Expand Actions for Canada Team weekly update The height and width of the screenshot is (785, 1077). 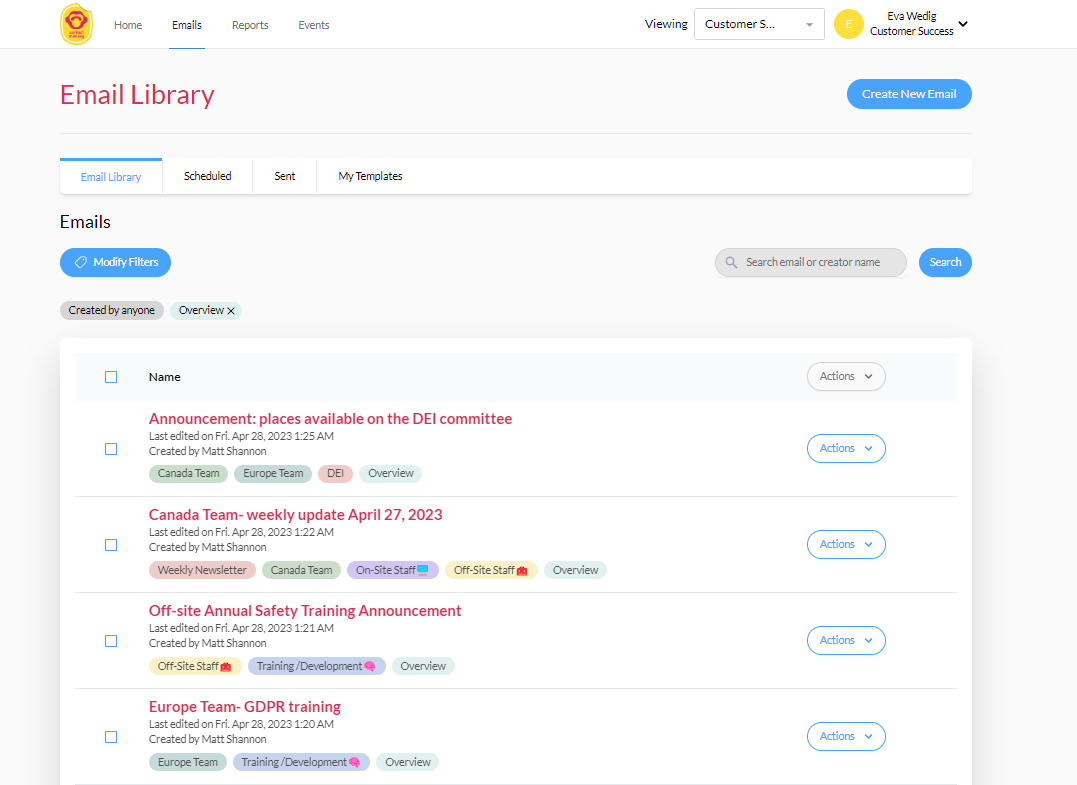846,545
